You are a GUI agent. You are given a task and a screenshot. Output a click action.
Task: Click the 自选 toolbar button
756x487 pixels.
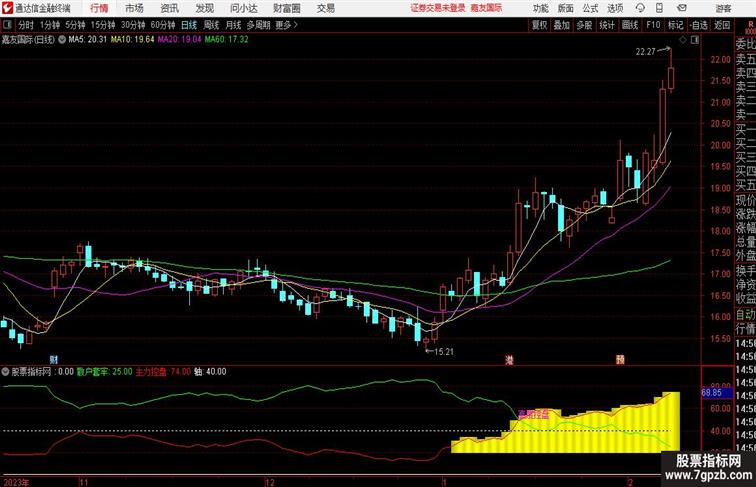[699, 25]
